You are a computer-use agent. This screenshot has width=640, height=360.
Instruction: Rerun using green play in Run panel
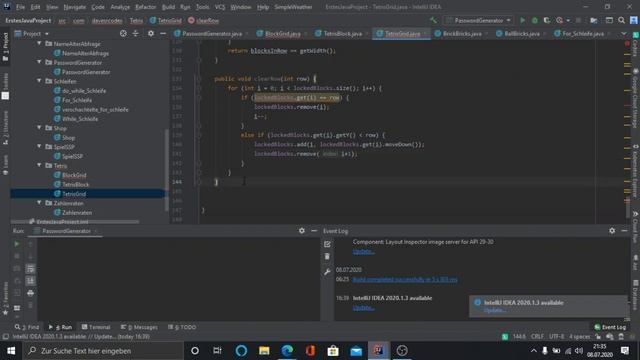coord(17,244)
